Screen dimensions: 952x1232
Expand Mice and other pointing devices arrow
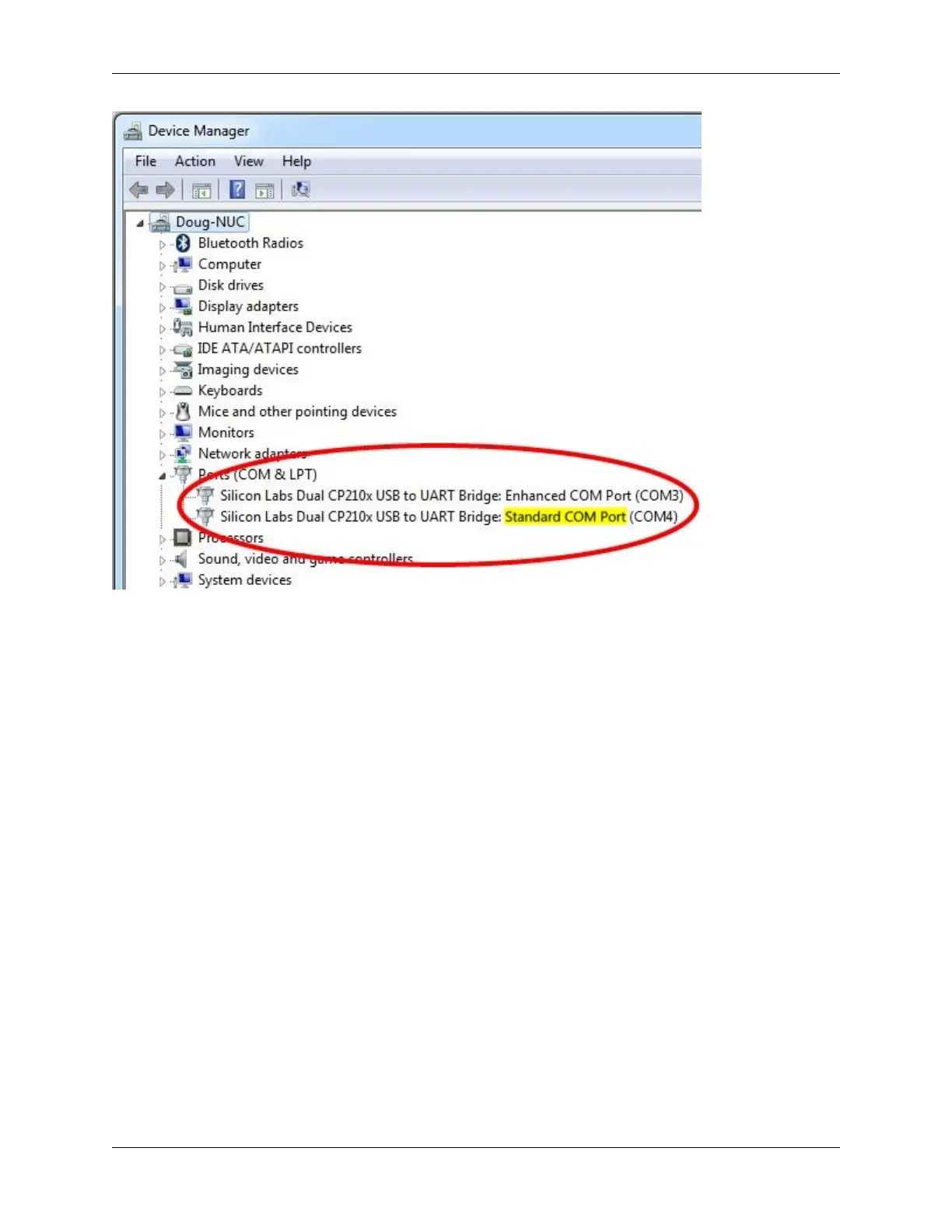[x=163, y=413]
